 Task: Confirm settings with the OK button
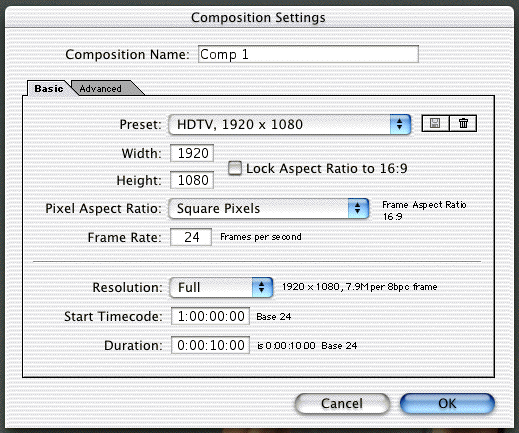[447, 404]
